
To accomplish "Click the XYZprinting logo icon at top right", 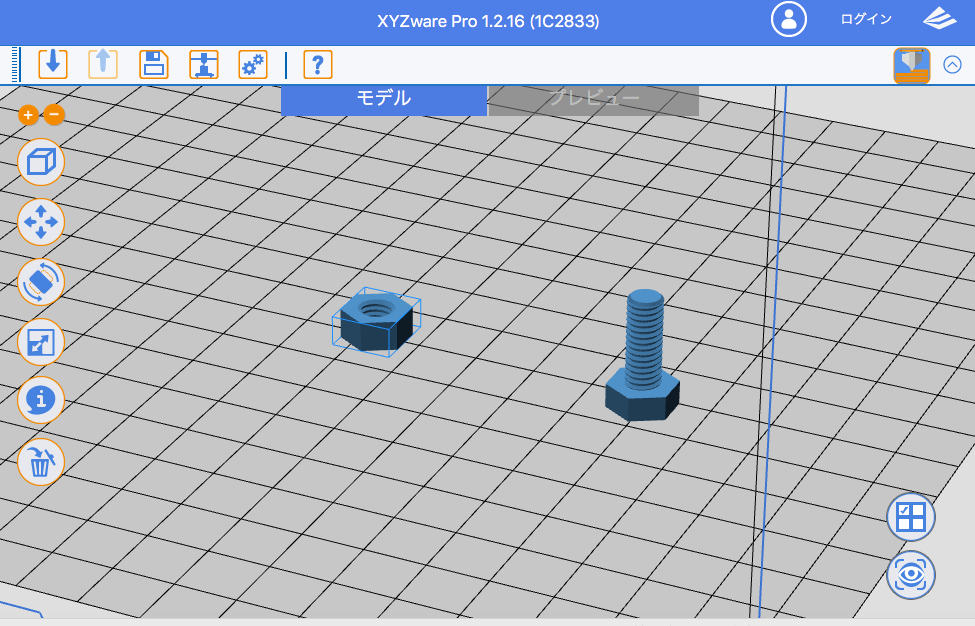I will [x=940, y=19].
